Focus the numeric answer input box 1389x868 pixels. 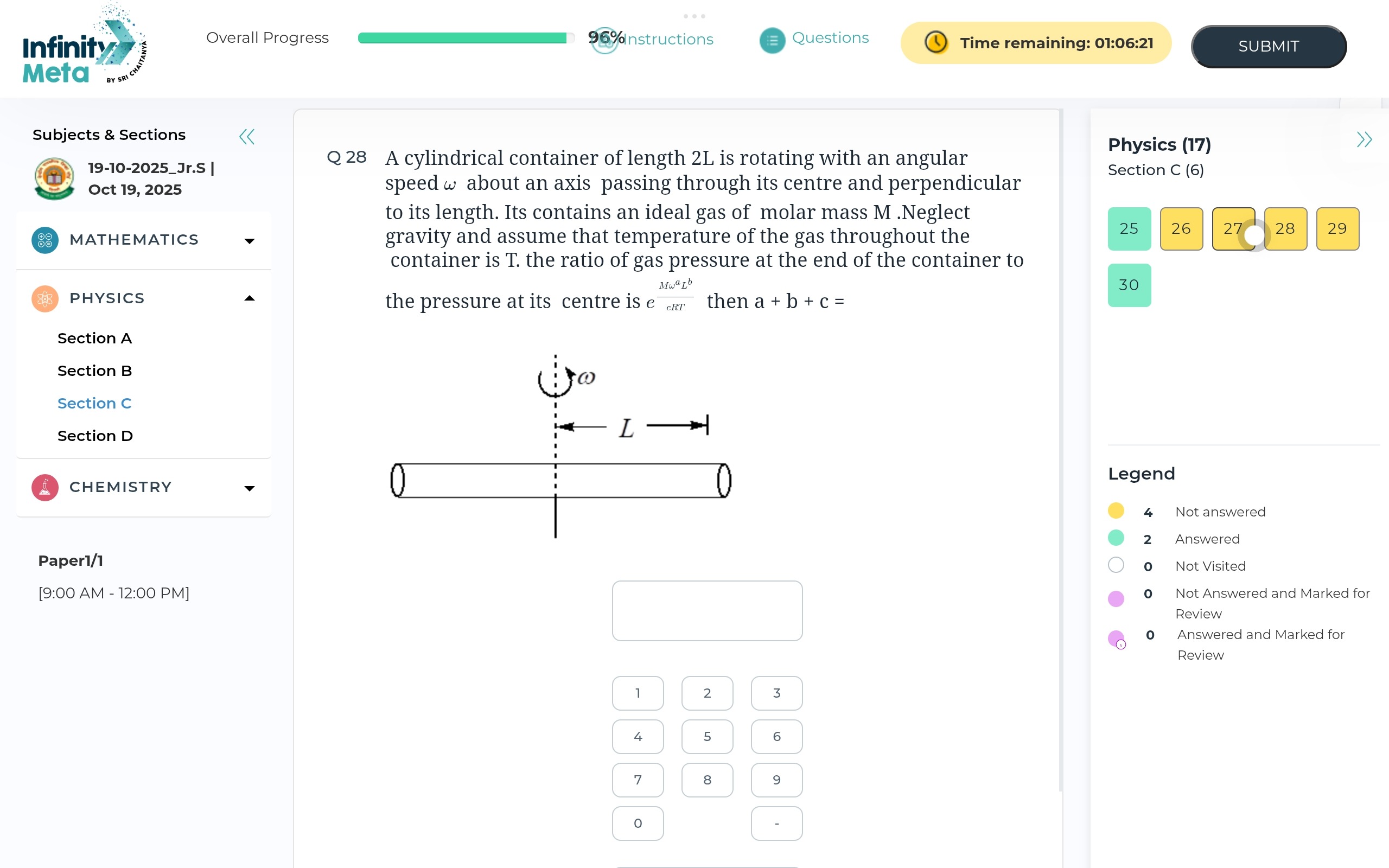tap(707, 610)
